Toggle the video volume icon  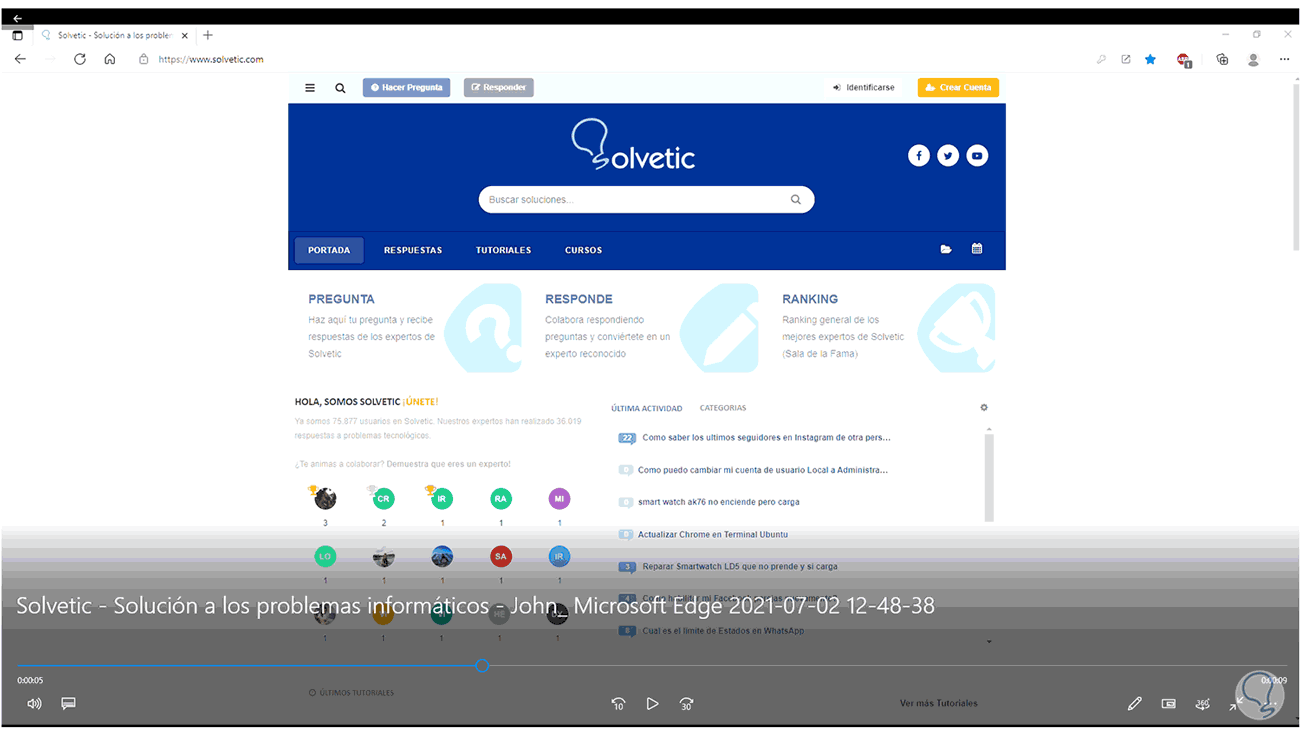(x=34, y=704)
